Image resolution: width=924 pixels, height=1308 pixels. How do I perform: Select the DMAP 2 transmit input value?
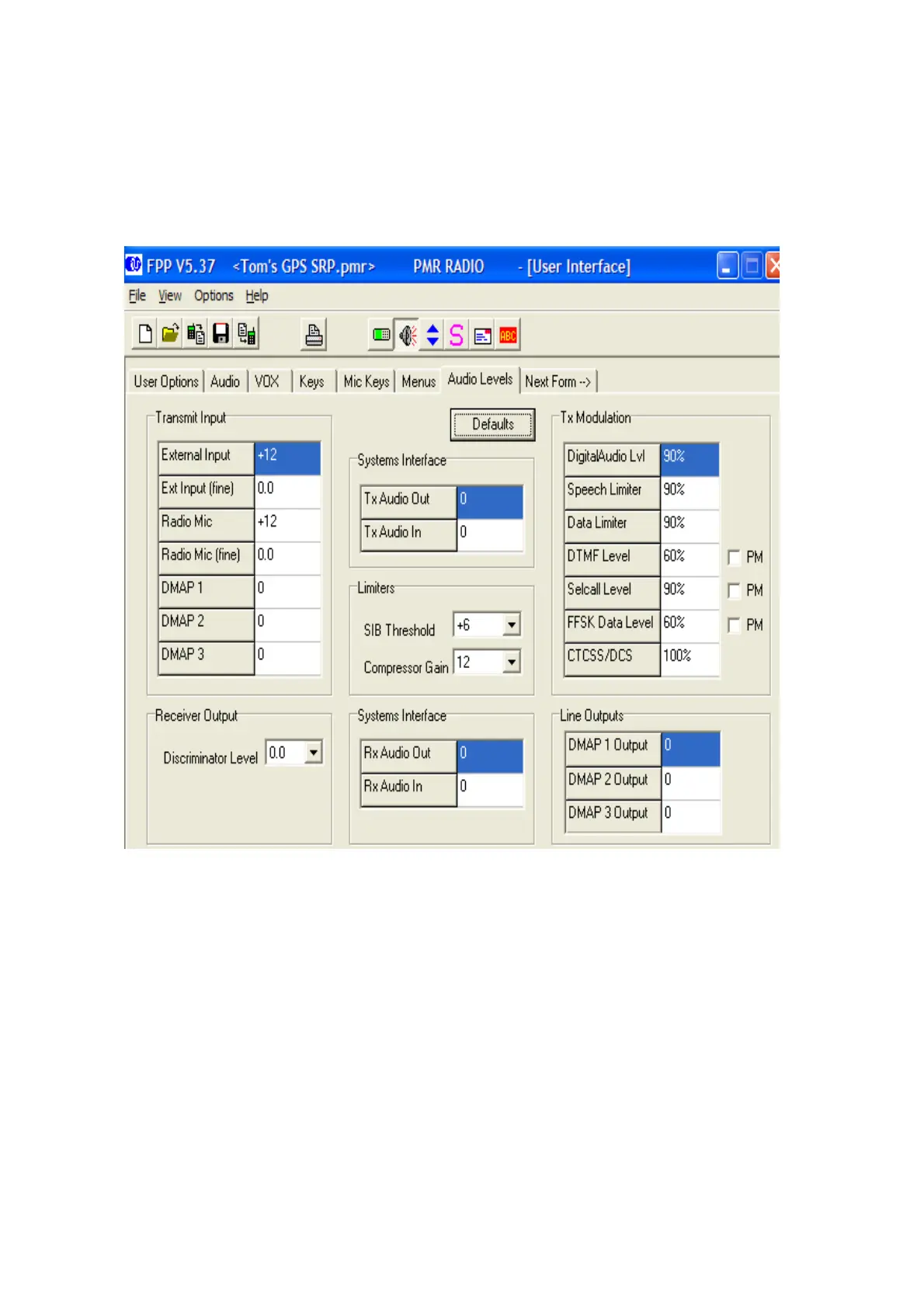(x=287, y=624)
